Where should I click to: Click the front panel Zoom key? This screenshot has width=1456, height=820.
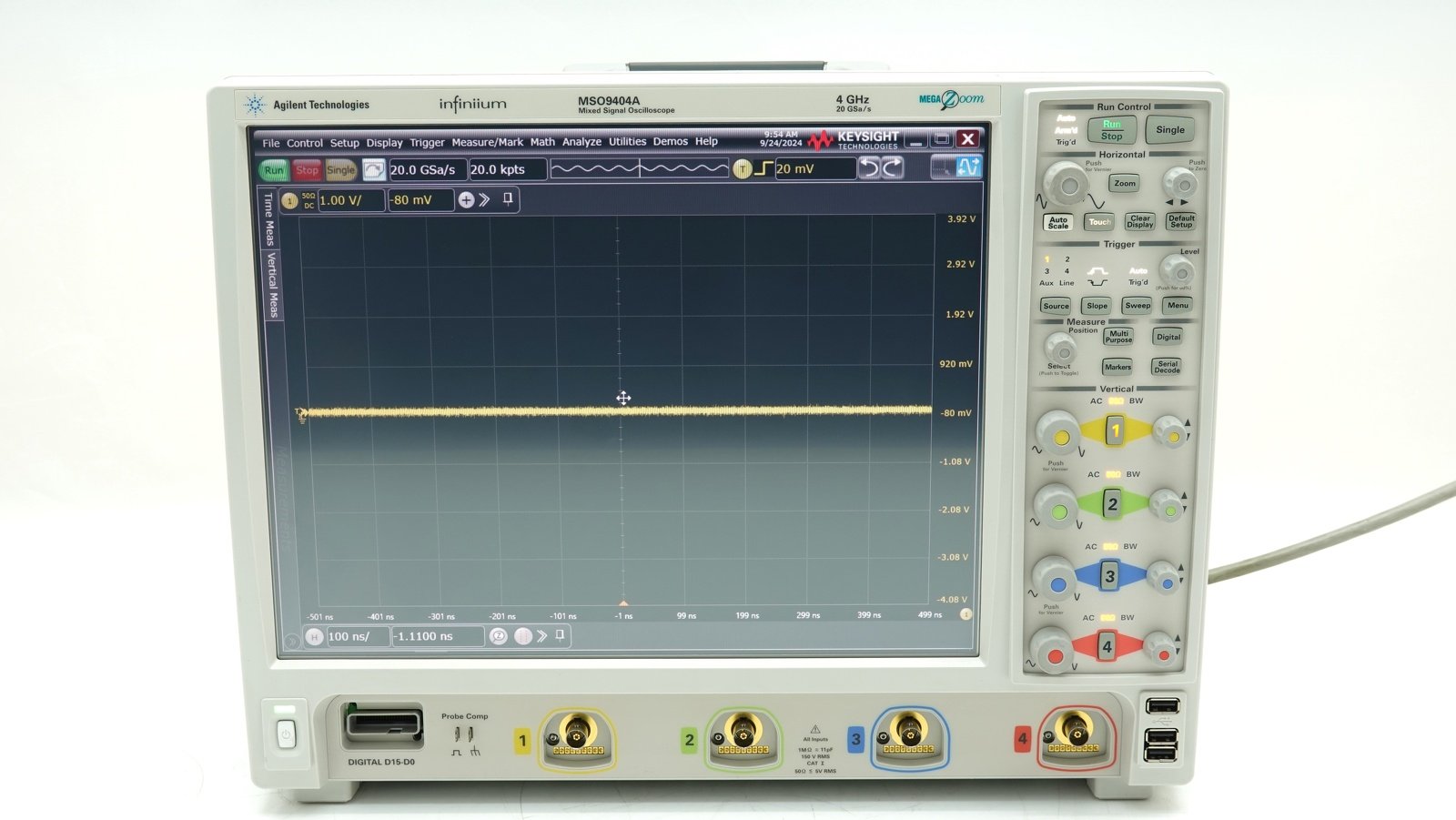(x=1126, y=184)
